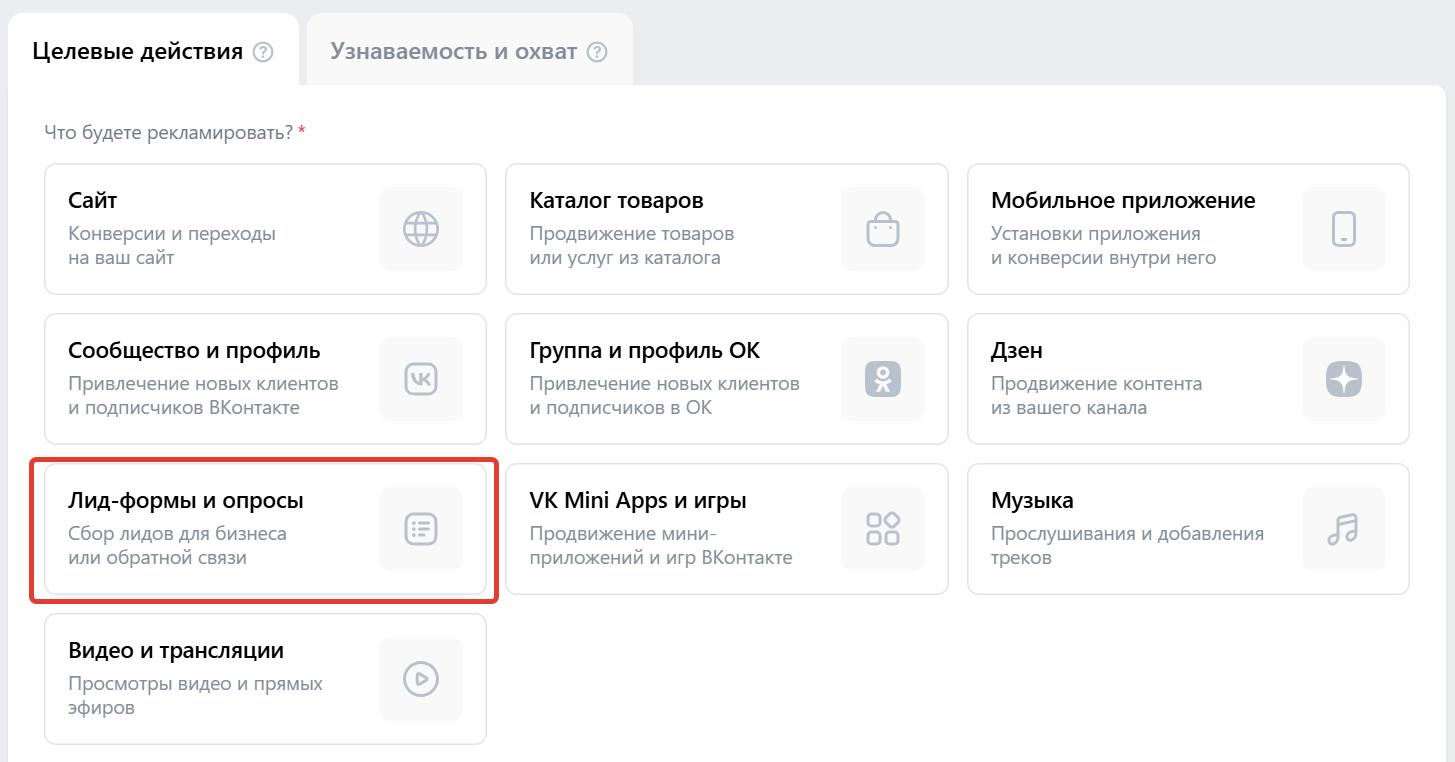Screen dimensions: 1455x762
Task: Click the play icon for Видео и трансляции
Action: click(420, 679)
